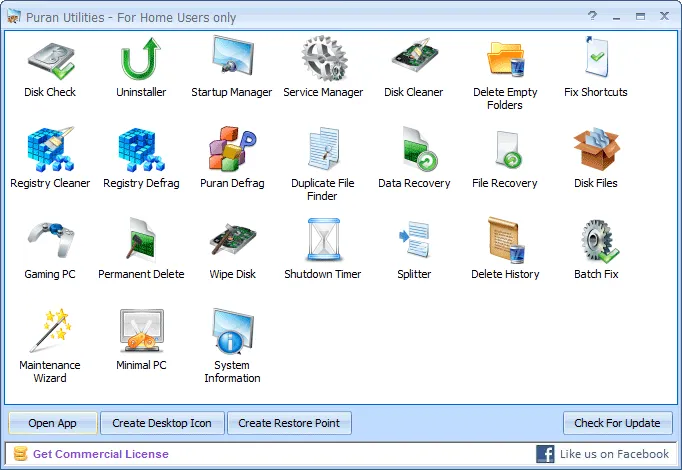Click the question mark help button in title bar
The width and height of the screenshot is (682, 470).
coord(592,16)
